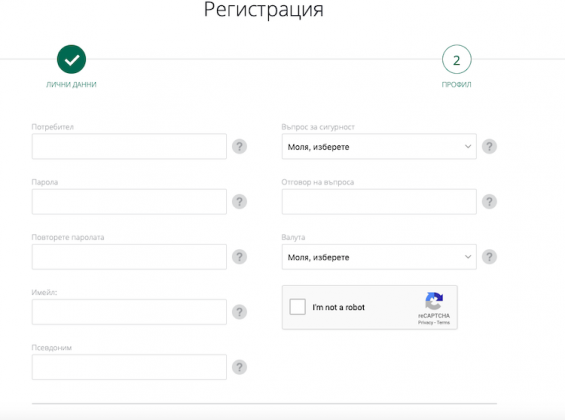Open reCAPTCHA Terms link
The image size is (565, 420).
point(443,322)
